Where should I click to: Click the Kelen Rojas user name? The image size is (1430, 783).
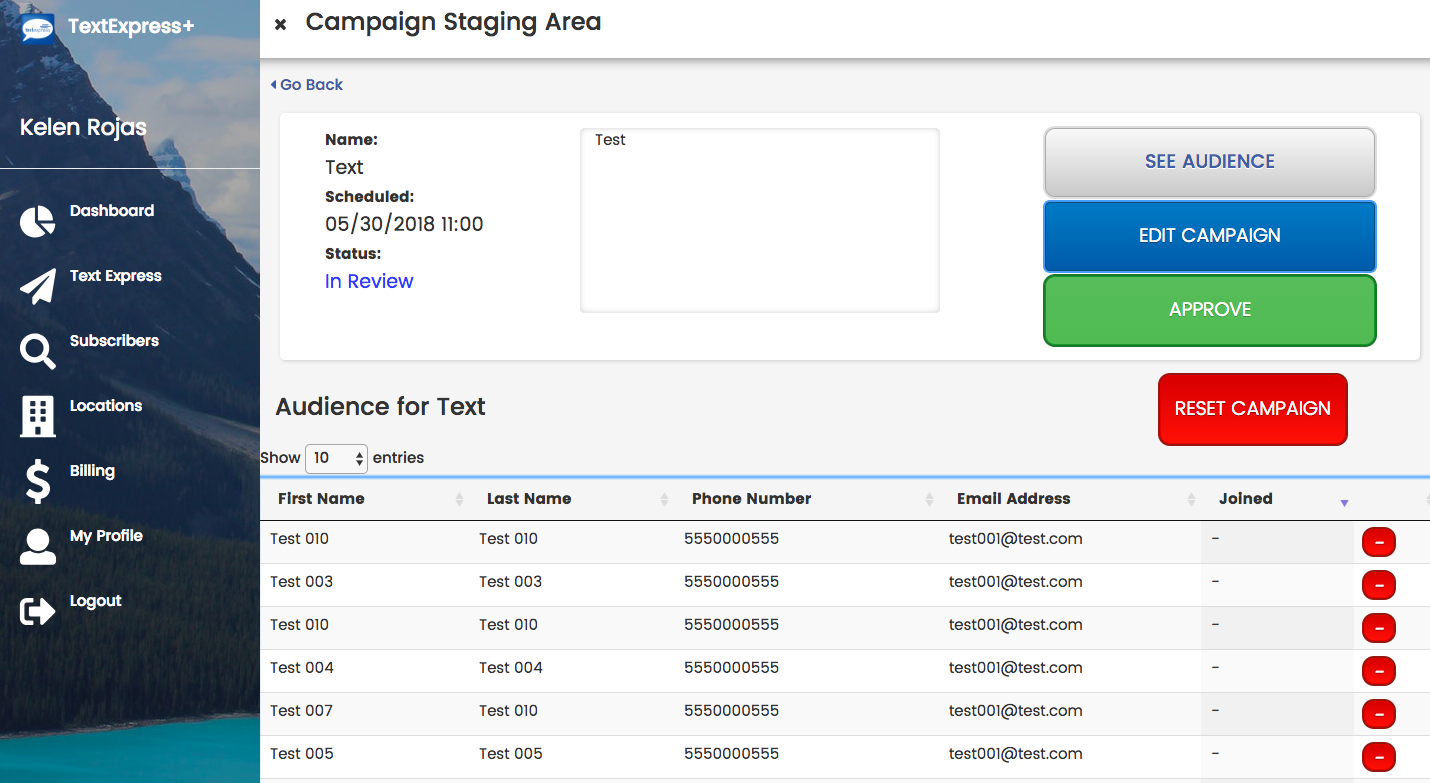83,128
